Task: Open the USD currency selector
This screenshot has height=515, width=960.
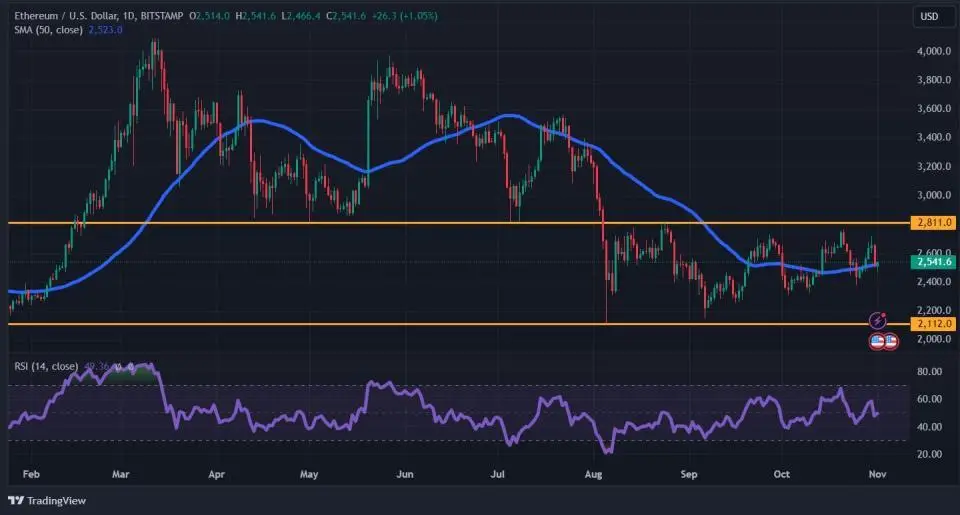Action: (929, 16)
